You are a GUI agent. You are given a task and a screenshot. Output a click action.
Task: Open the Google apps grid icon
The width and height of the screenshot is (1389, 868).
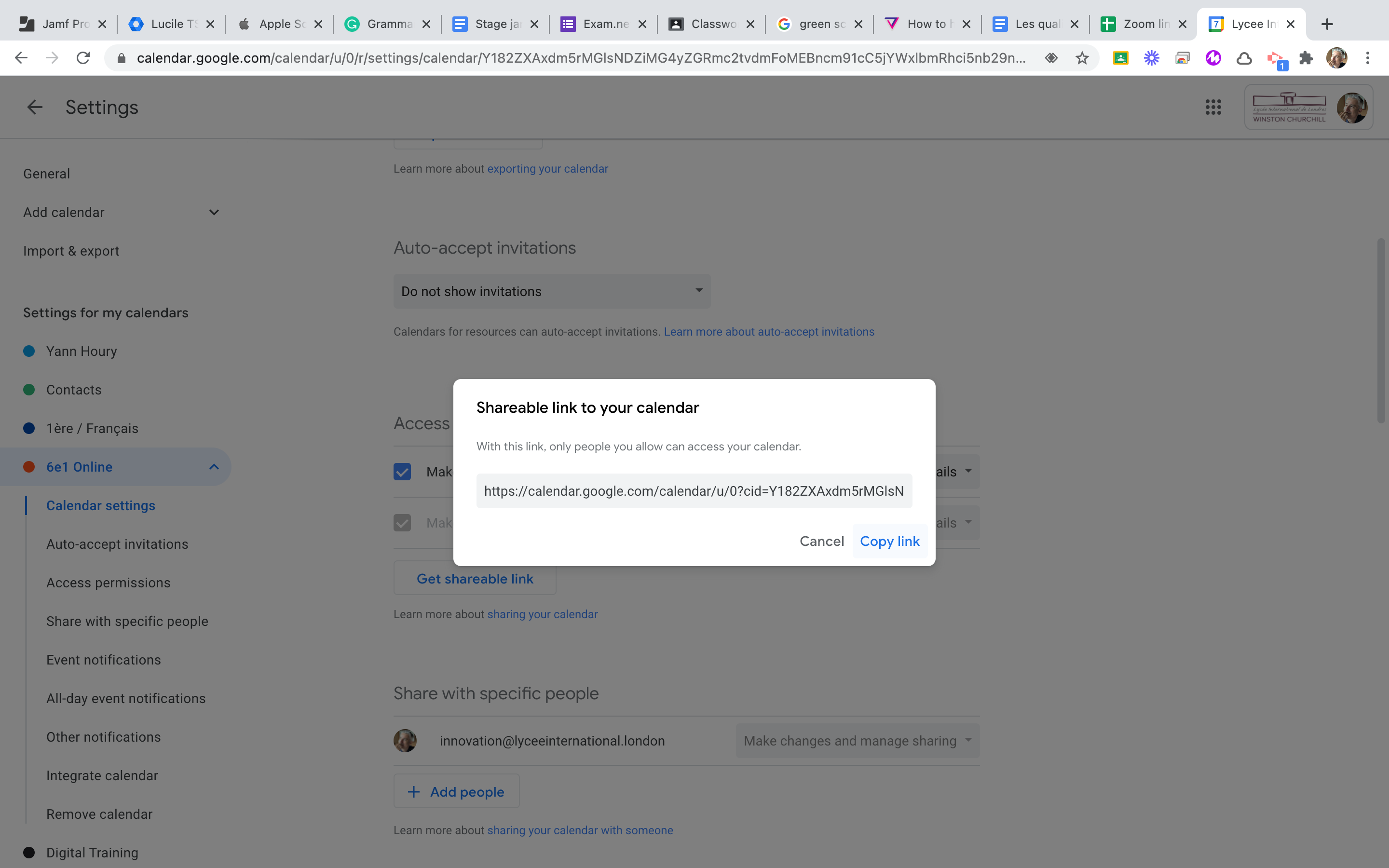tap(1213, 108)
